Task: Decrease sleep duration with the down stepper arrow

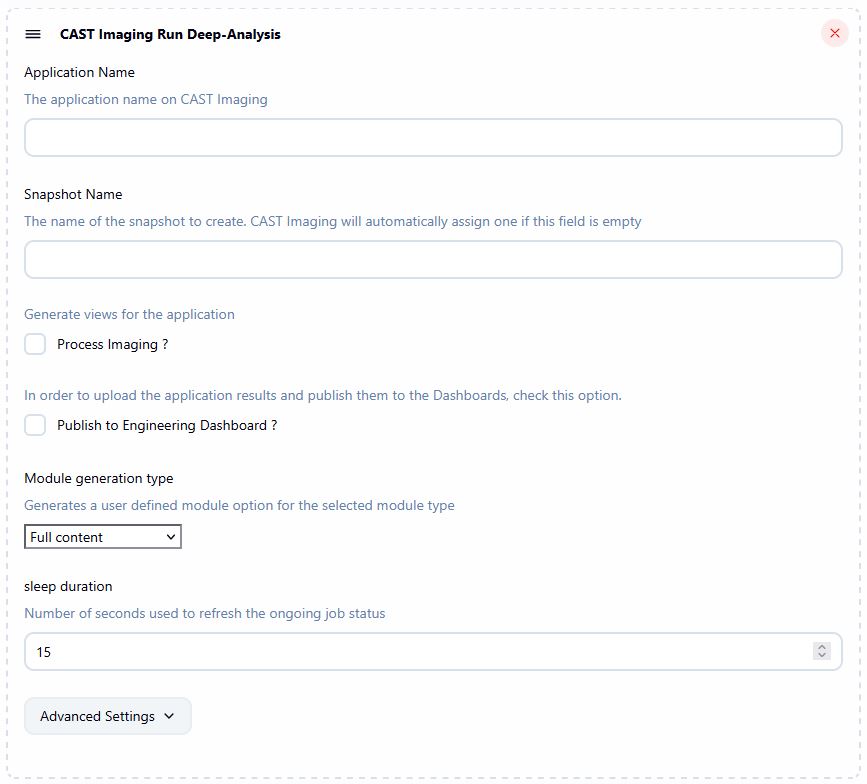Action: pos(822,656)
